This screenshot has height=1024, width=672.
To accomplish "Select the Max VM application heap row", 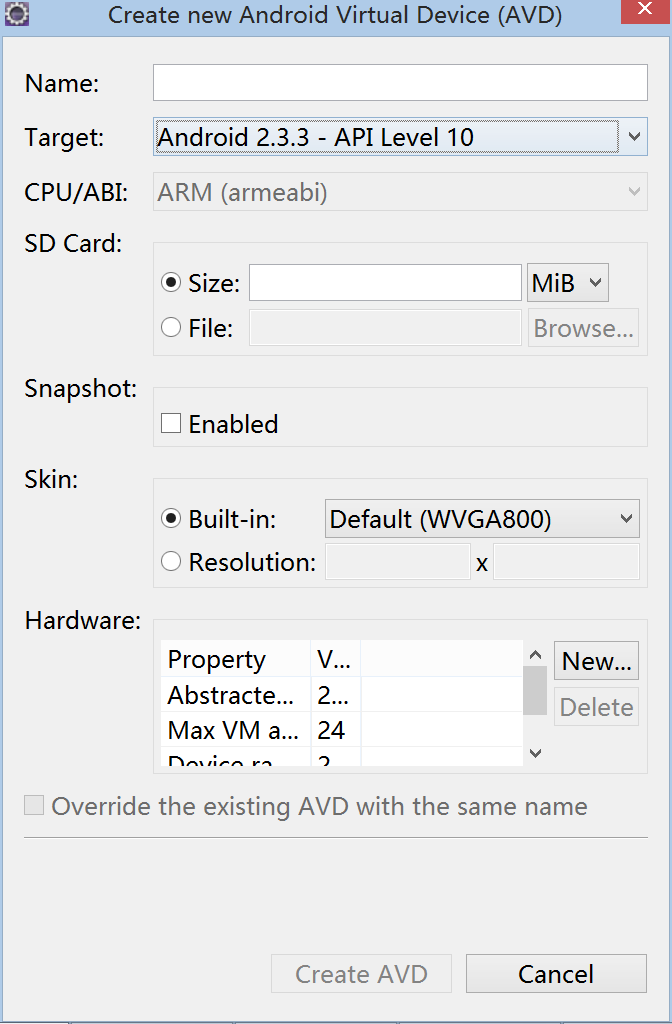I will point(342,729).
